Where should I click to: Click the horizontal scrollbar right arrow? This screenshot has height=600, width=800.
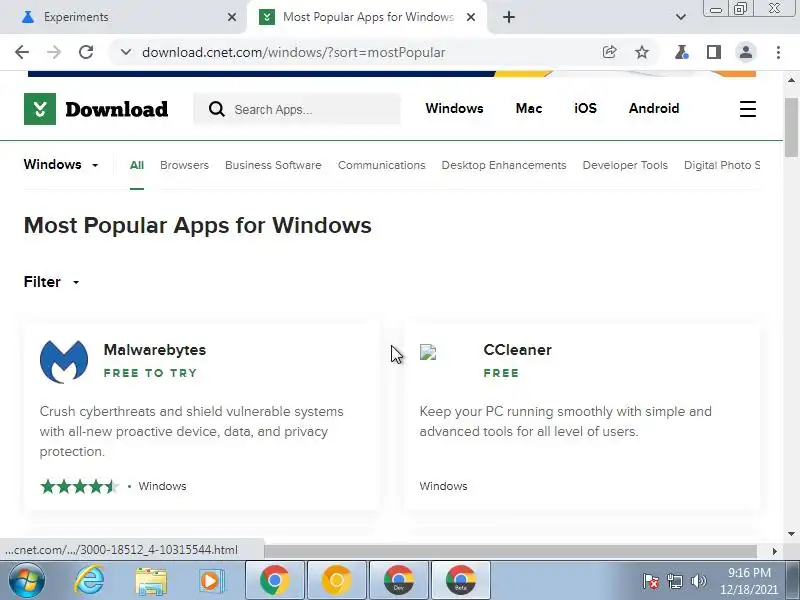[774, 551]
